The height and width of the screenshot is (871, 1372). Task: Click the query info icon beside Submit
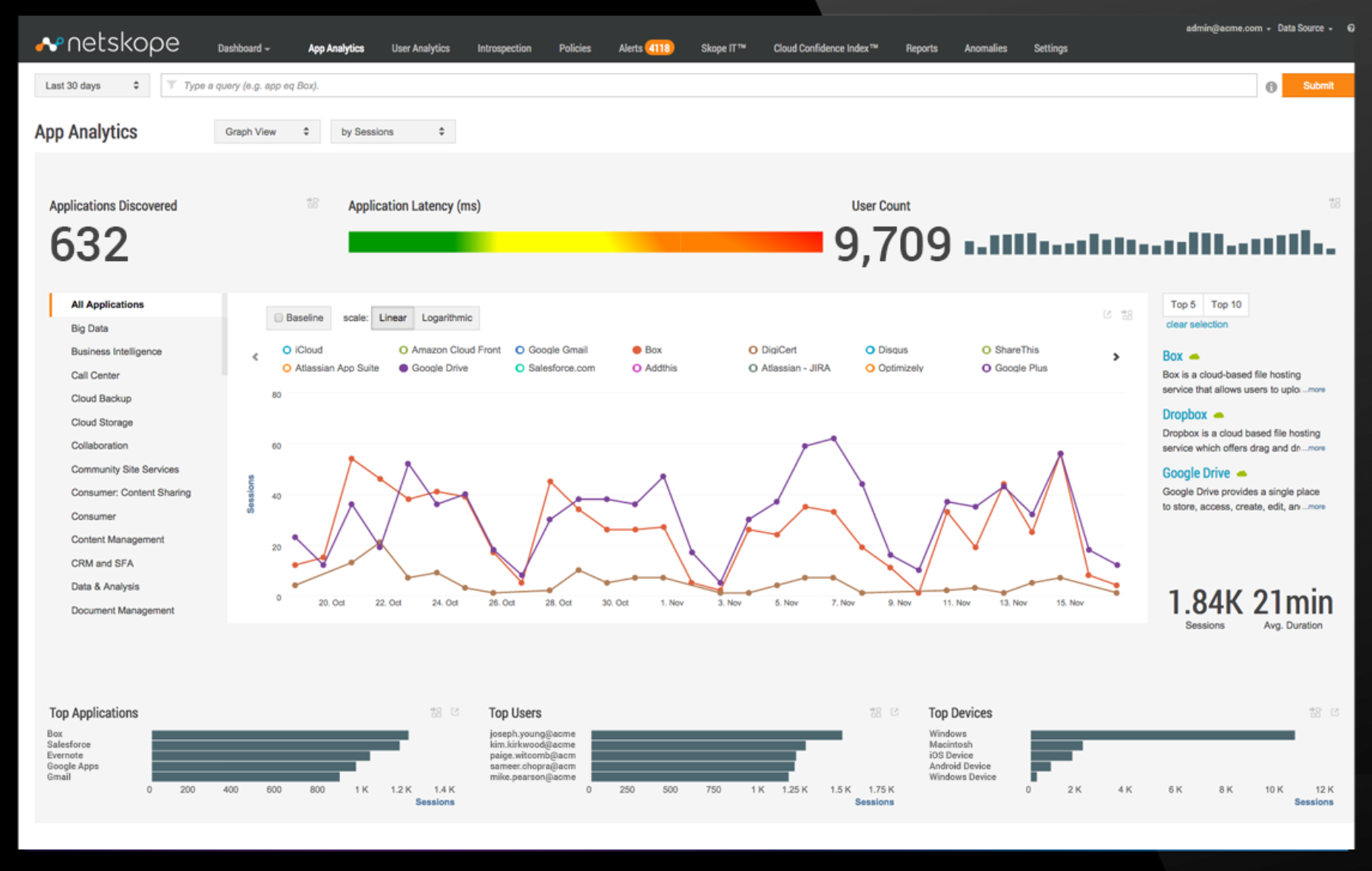click(1271, 87)
